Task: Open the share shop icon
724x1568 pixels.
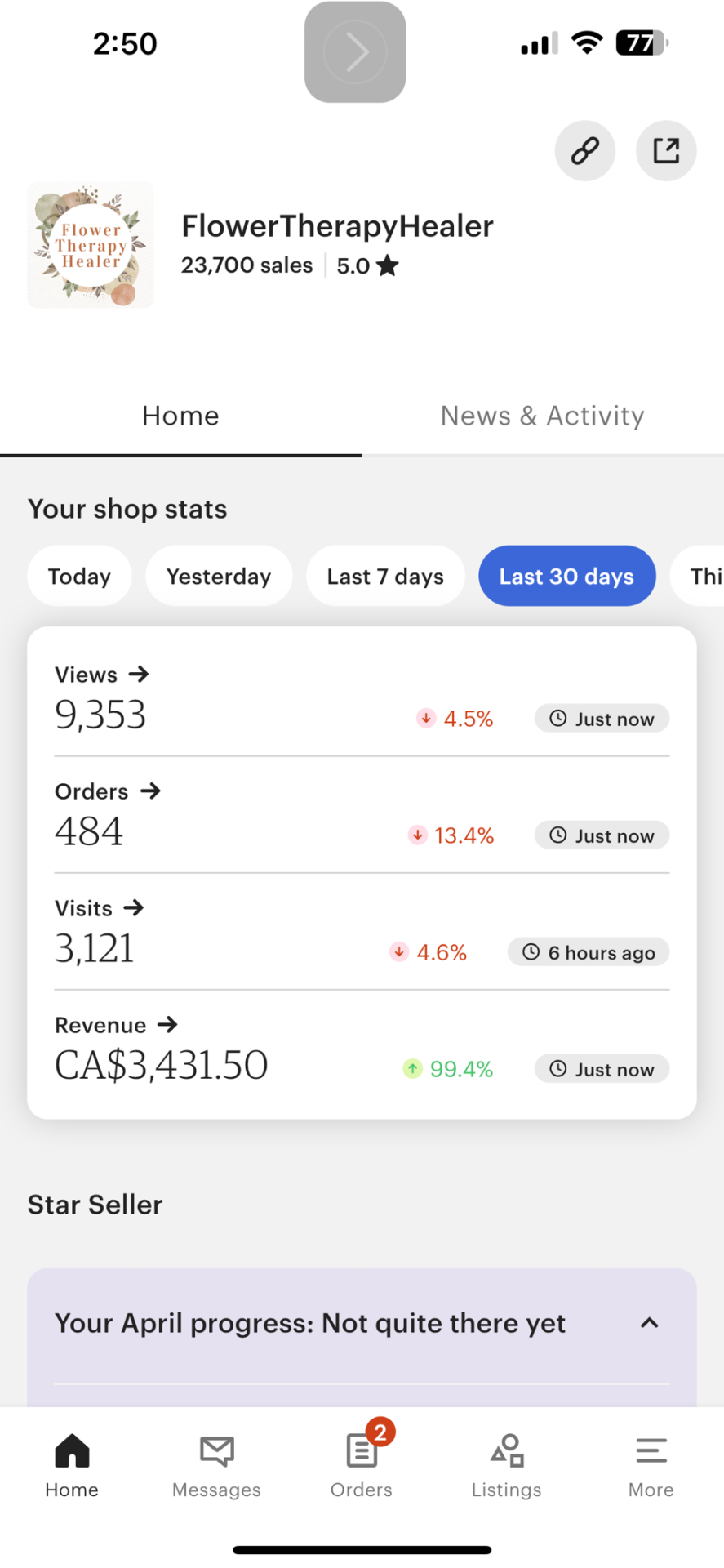Action: click(665, 151)
